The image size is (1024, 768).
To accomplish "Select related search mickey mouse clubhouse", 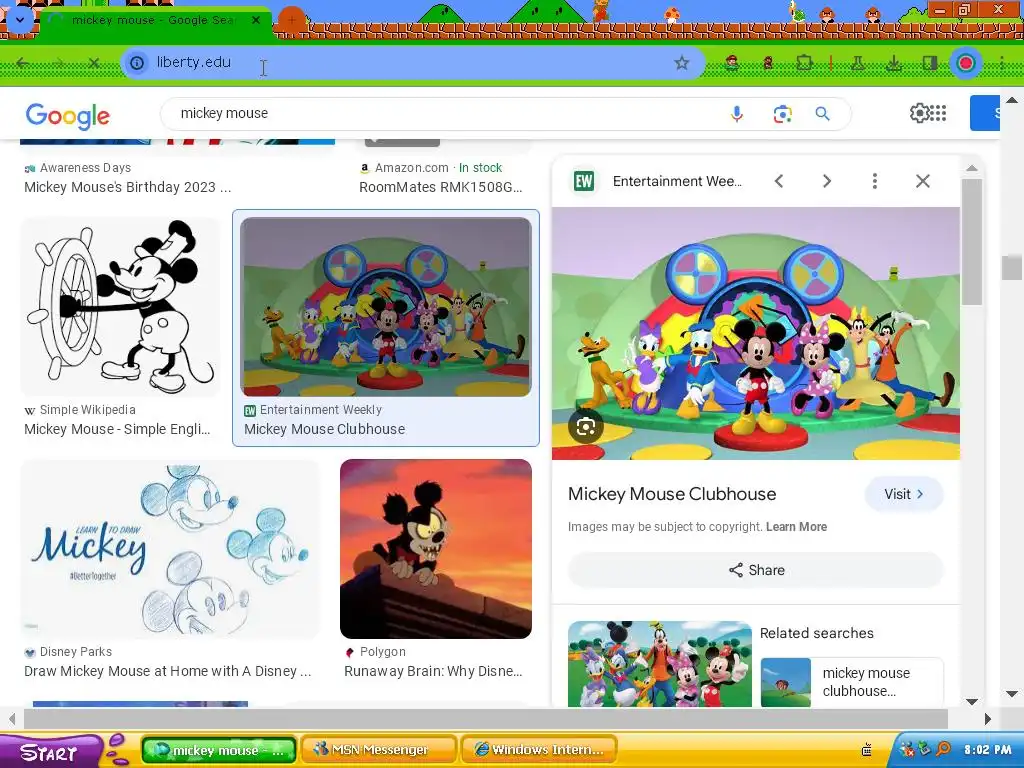I will click(x=852, y=682).
